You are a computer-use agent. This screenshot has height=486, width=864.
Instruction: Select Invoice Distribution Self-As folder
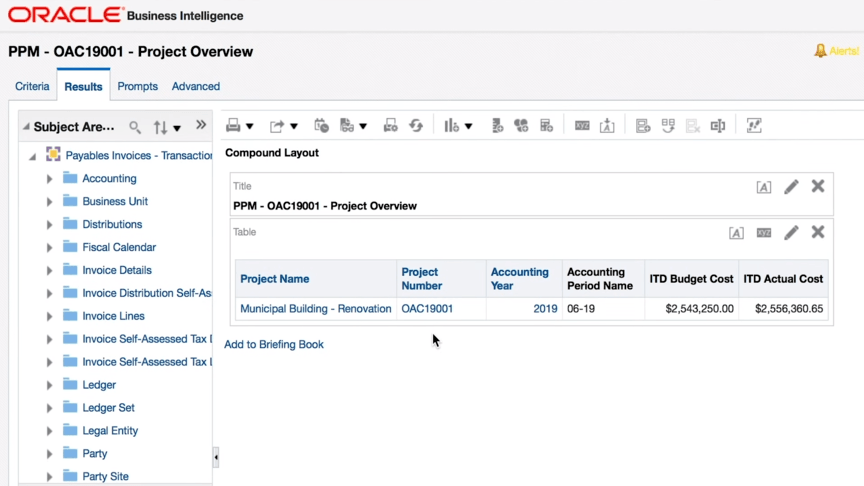pos(147,293)
